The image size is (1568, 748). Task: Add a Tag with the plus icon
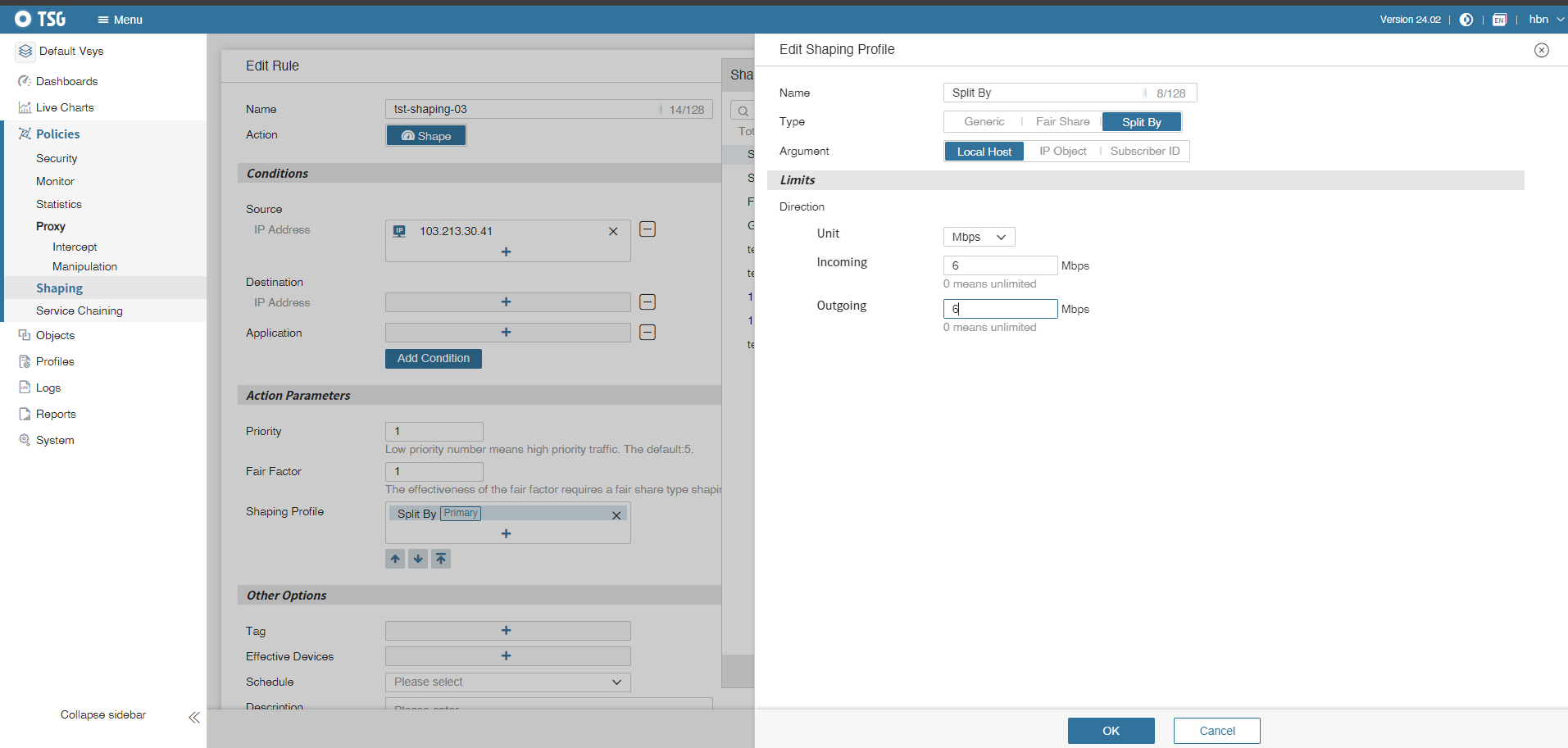click(507, 631)
